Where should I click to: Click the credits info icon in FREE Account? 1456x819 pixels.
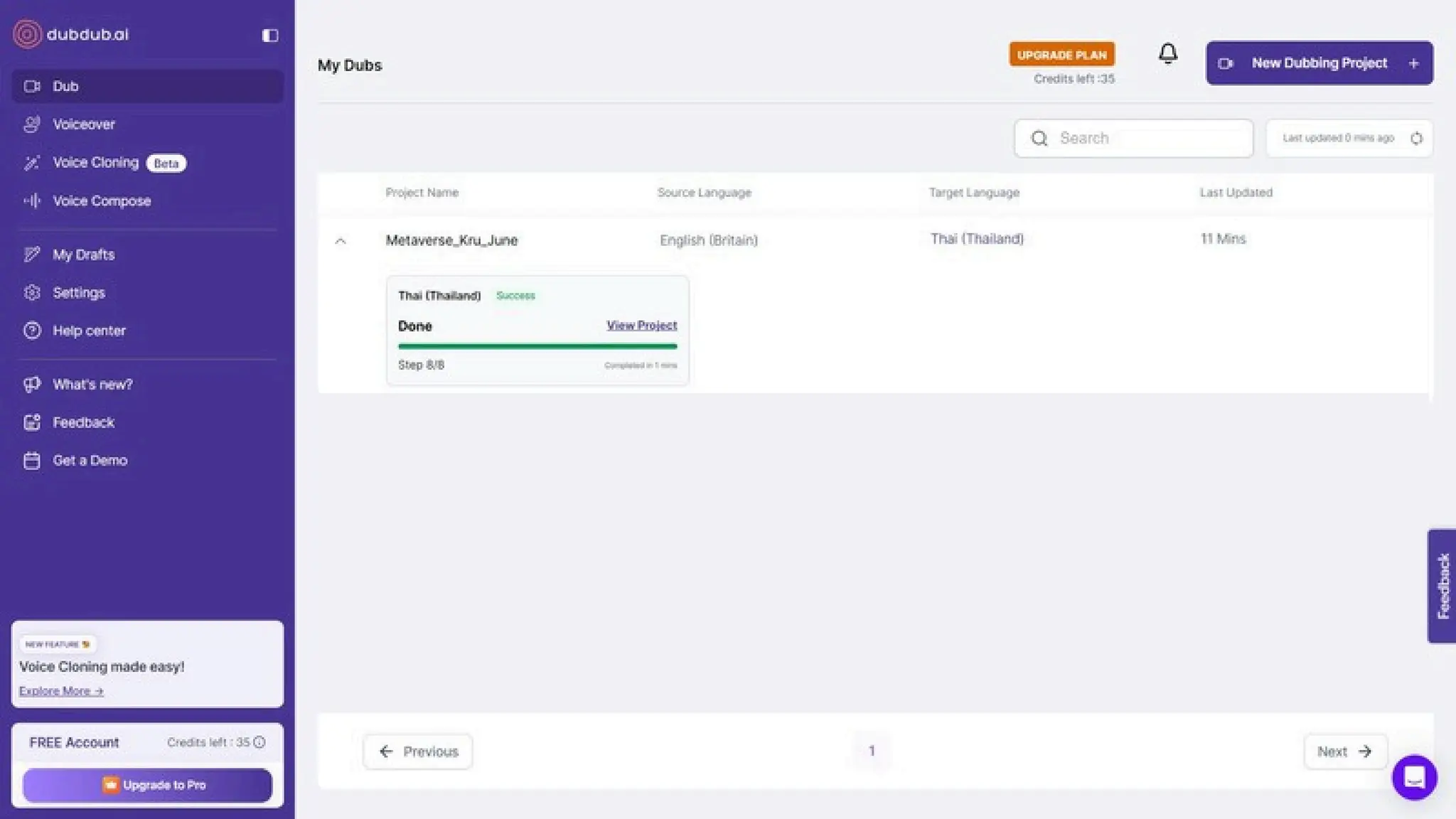coord(259,742)
